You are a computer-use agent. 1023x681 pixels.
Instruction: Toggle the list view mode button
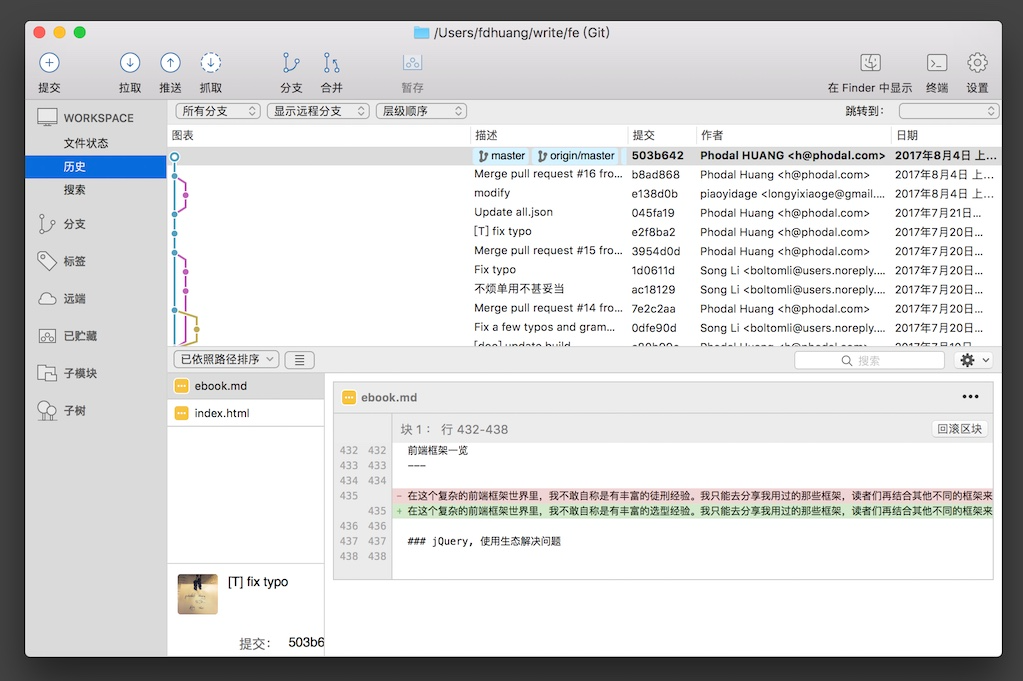point(300,360)
